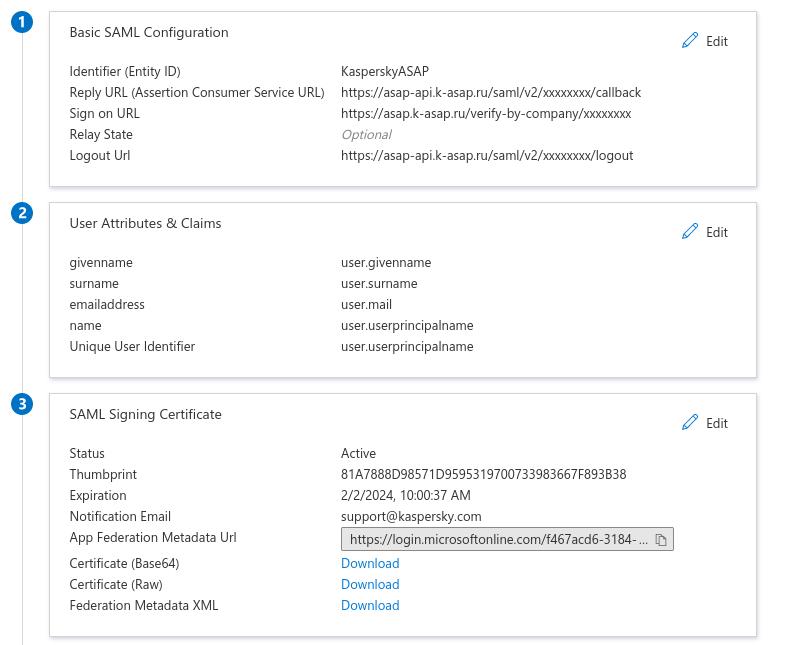This screenshot has height=645, width=785.
Task: Click the certificate Thumbprint value
Action: coord(483,474)
